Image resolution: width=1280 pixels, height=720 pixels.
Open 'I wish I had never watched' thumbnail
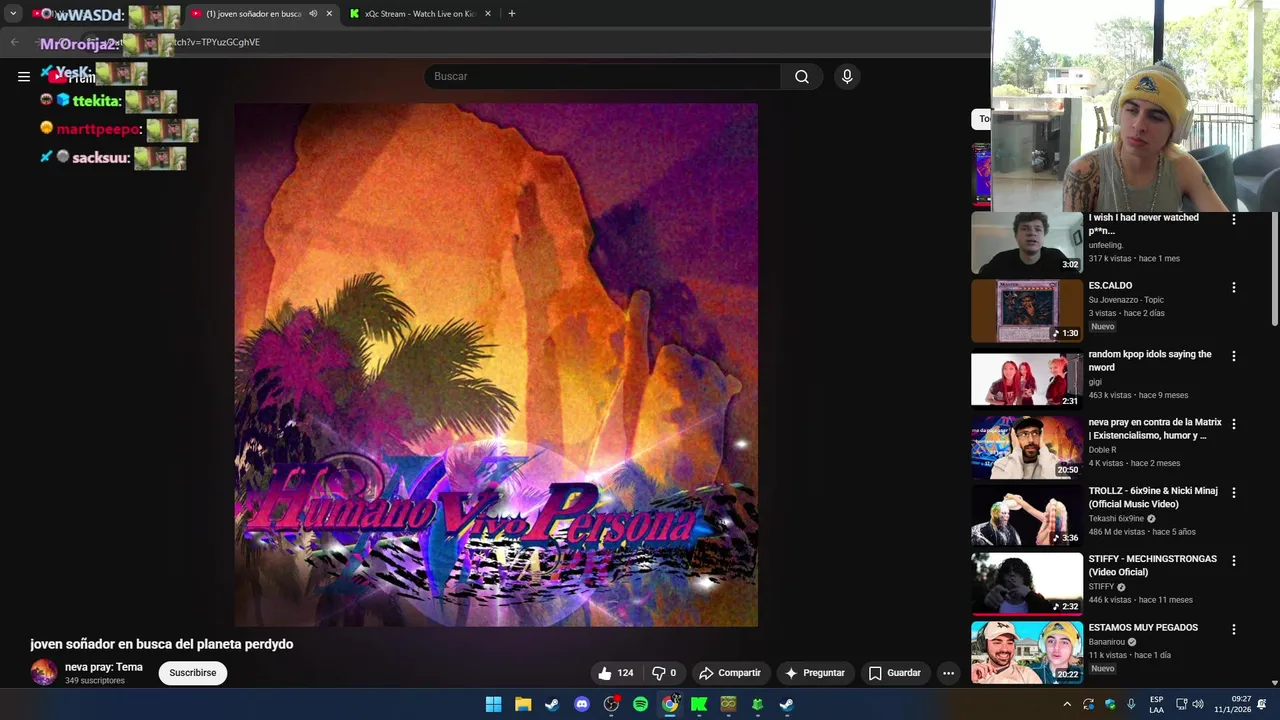[x=1027, y=243]
